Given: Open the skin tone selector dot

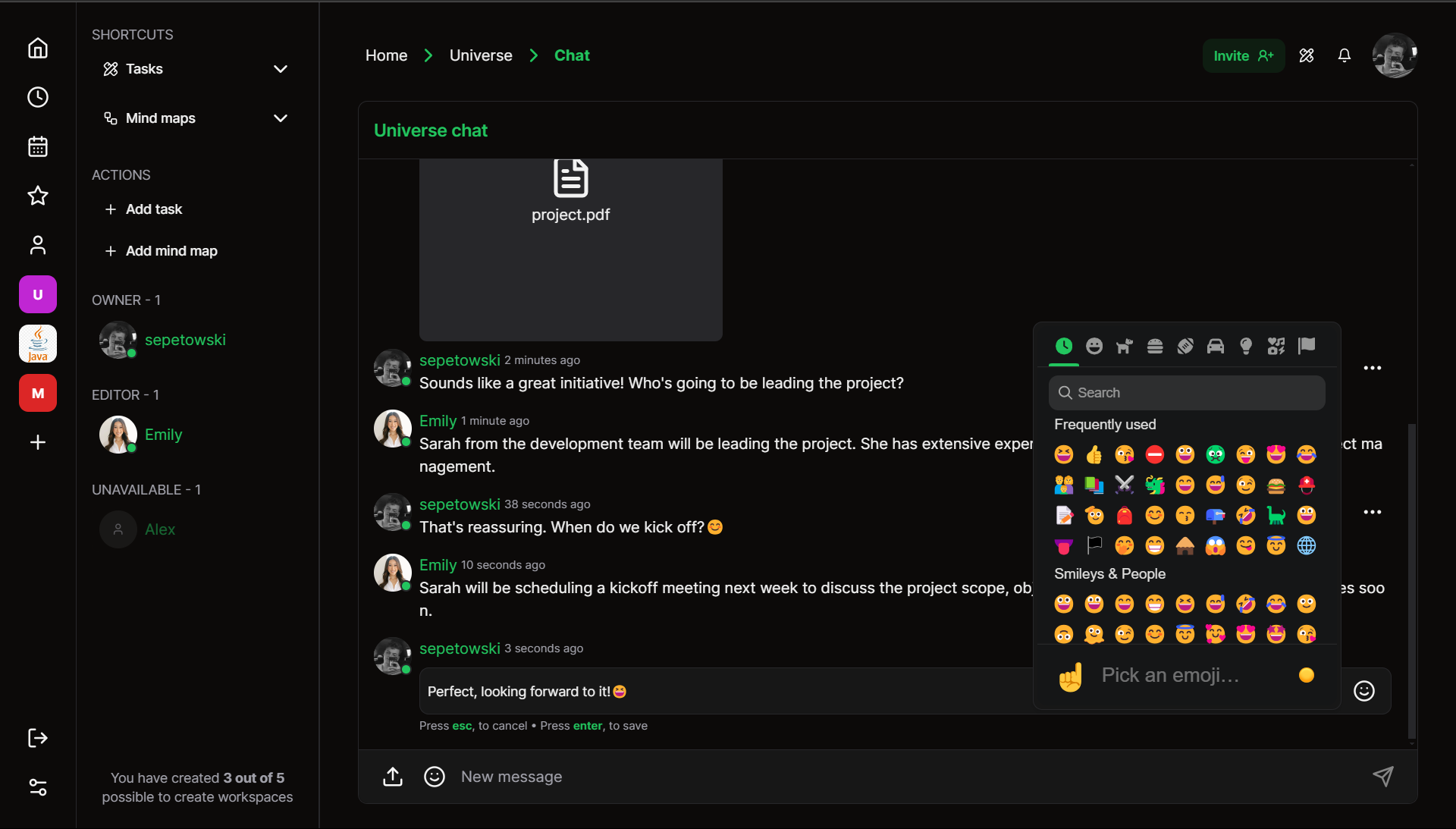Looking at the screenshot, I should pyautogui.click(x=1306, y=675).
